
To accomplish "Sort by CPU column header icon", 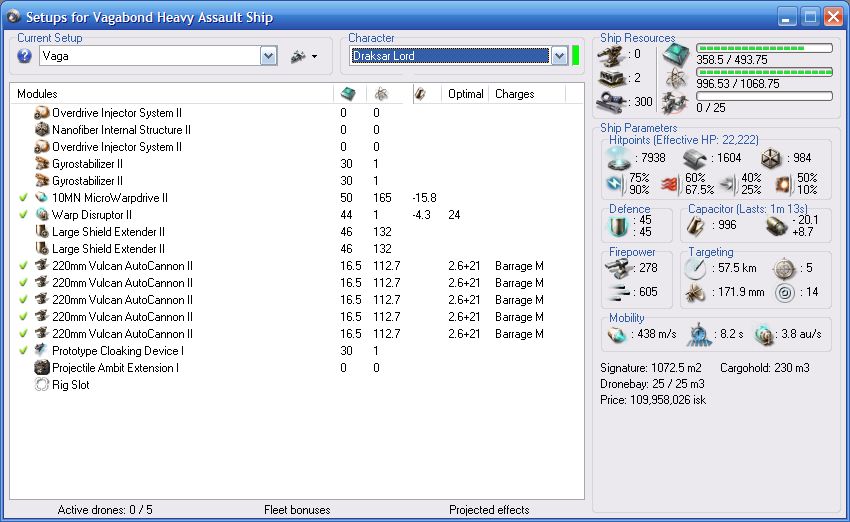I will point(348,94).
